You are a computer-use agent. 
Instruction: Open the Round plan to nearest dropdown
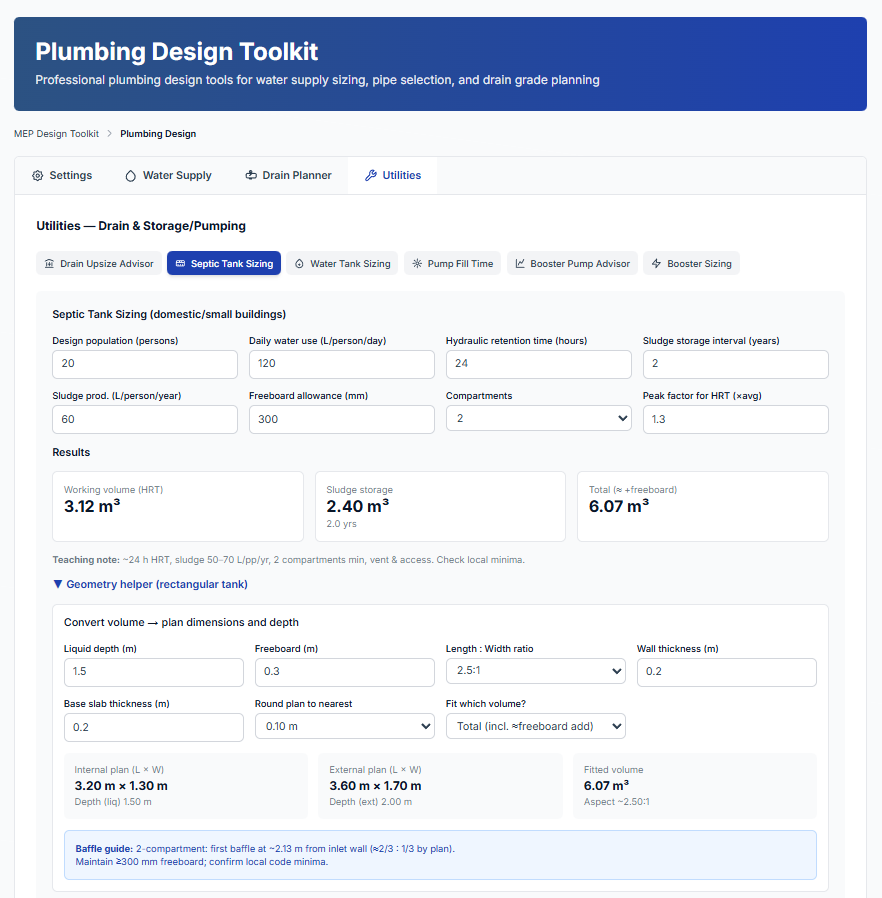point(344,727)
